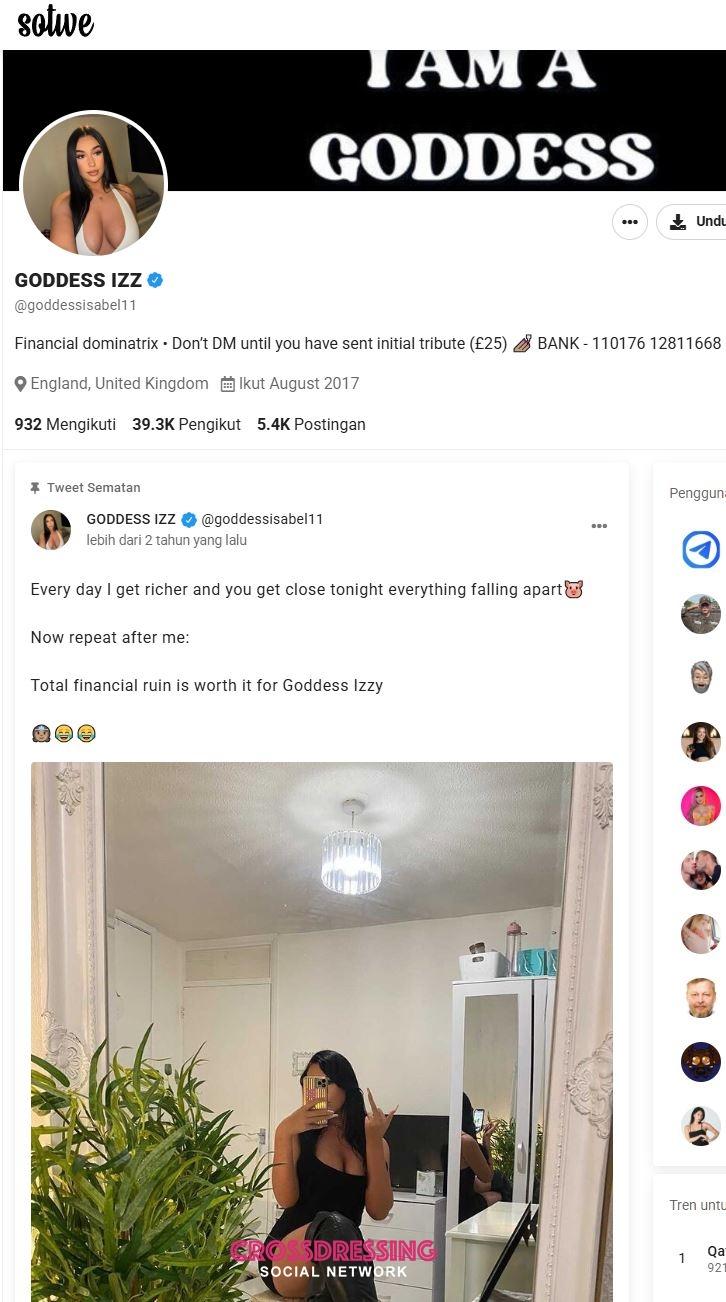Open the three-dot profile options button
726x1302 pixels.
(x=630, y=222)
